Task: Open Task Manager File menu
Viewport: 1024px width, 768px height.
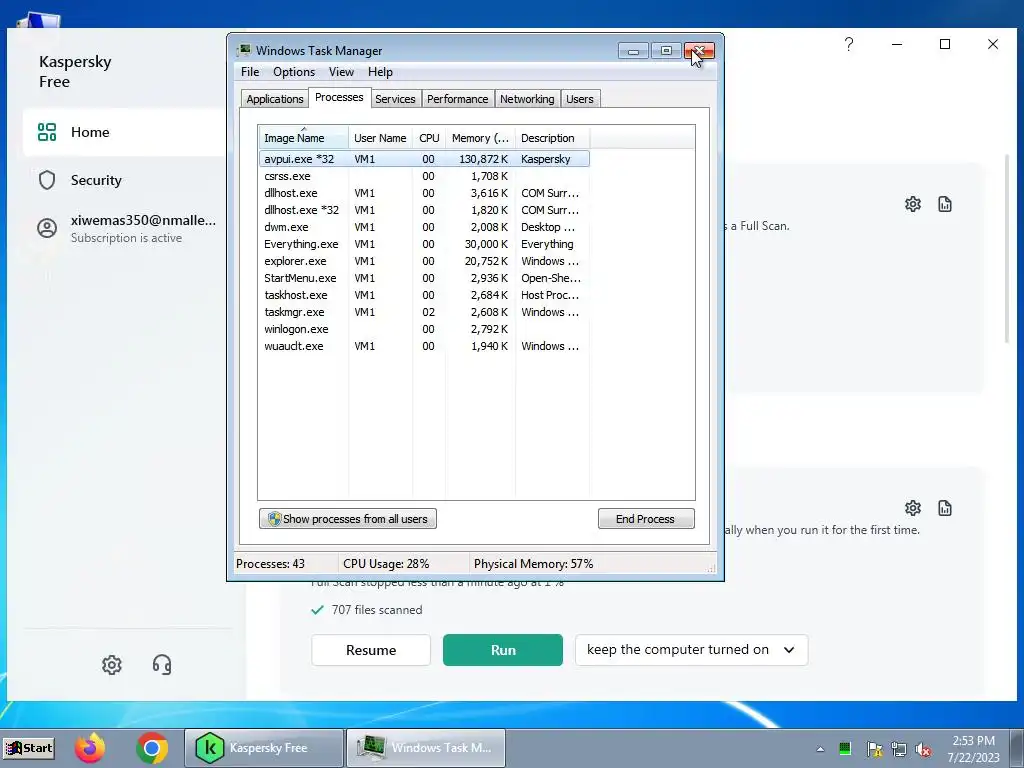Action: coord(250,72)
